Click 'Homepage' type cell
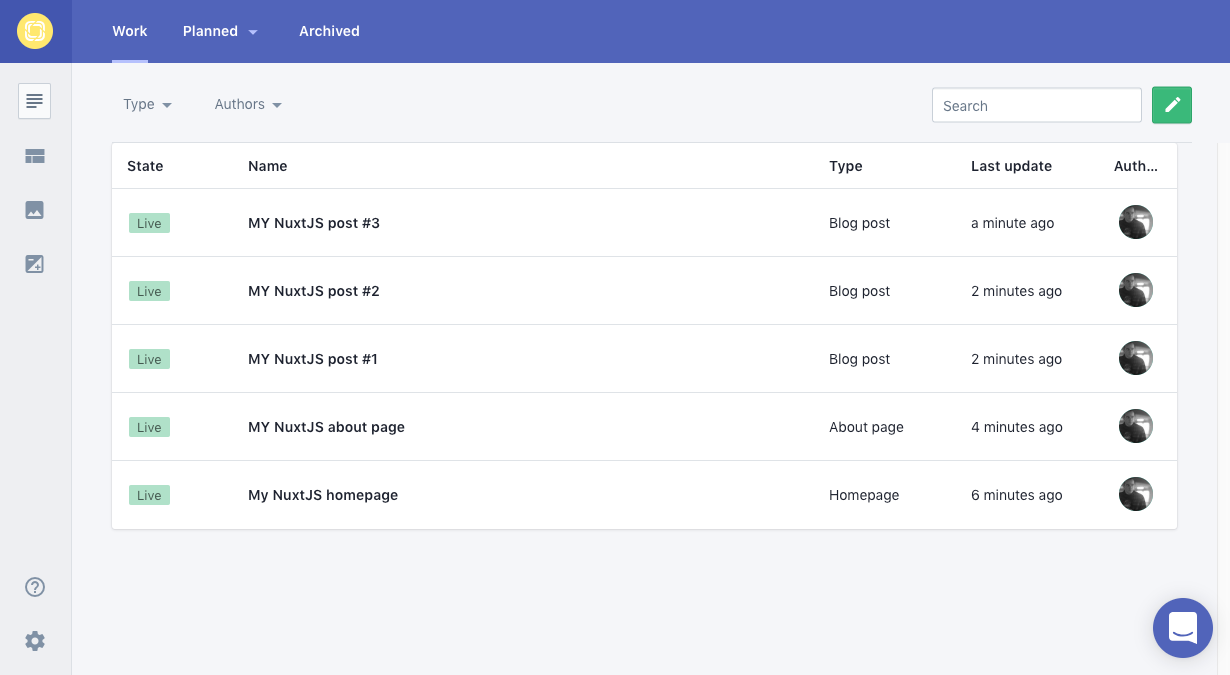This screenshot has height=675, width=1230. (864, 495)
